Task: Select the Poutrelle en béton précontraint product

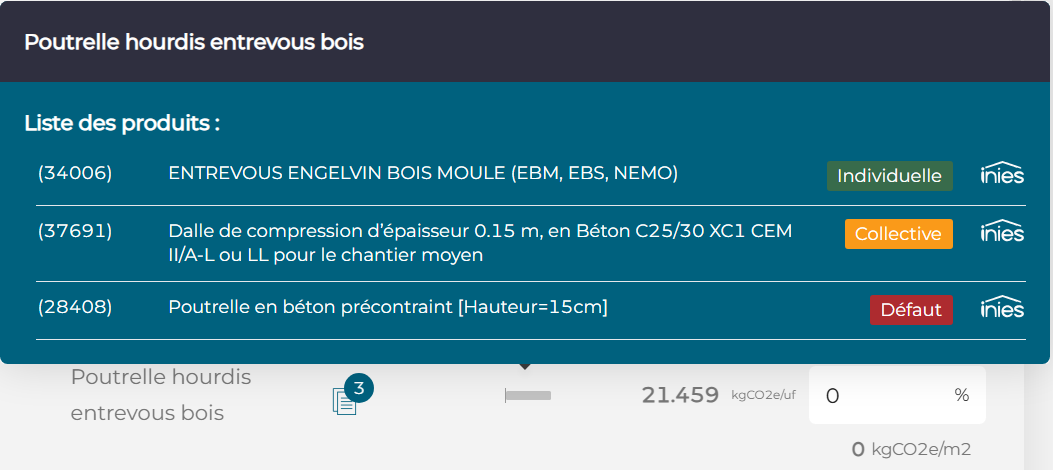Action: pos(388,307)
